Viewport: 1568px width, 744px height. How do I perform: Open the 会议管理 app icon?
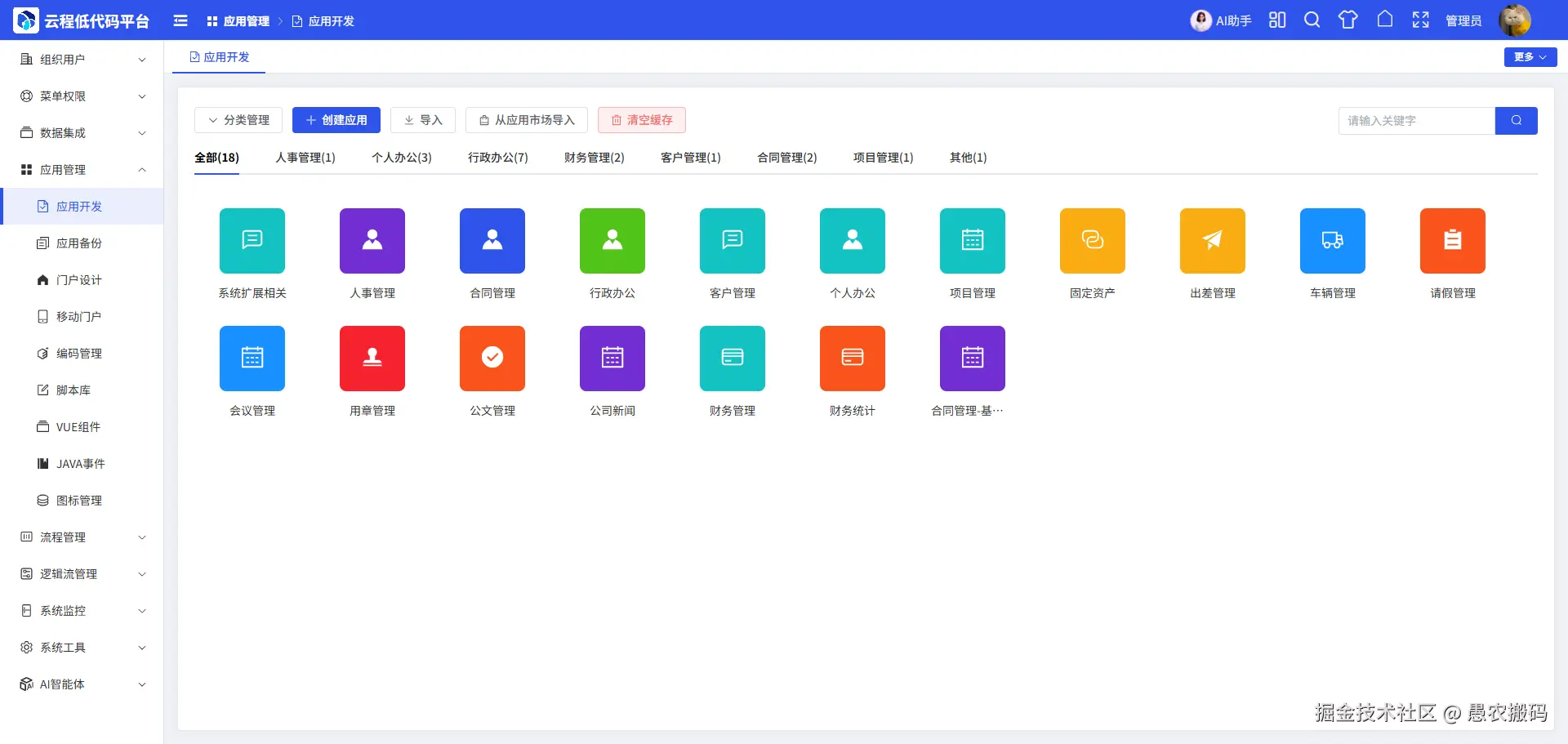[x=252, y=359]
